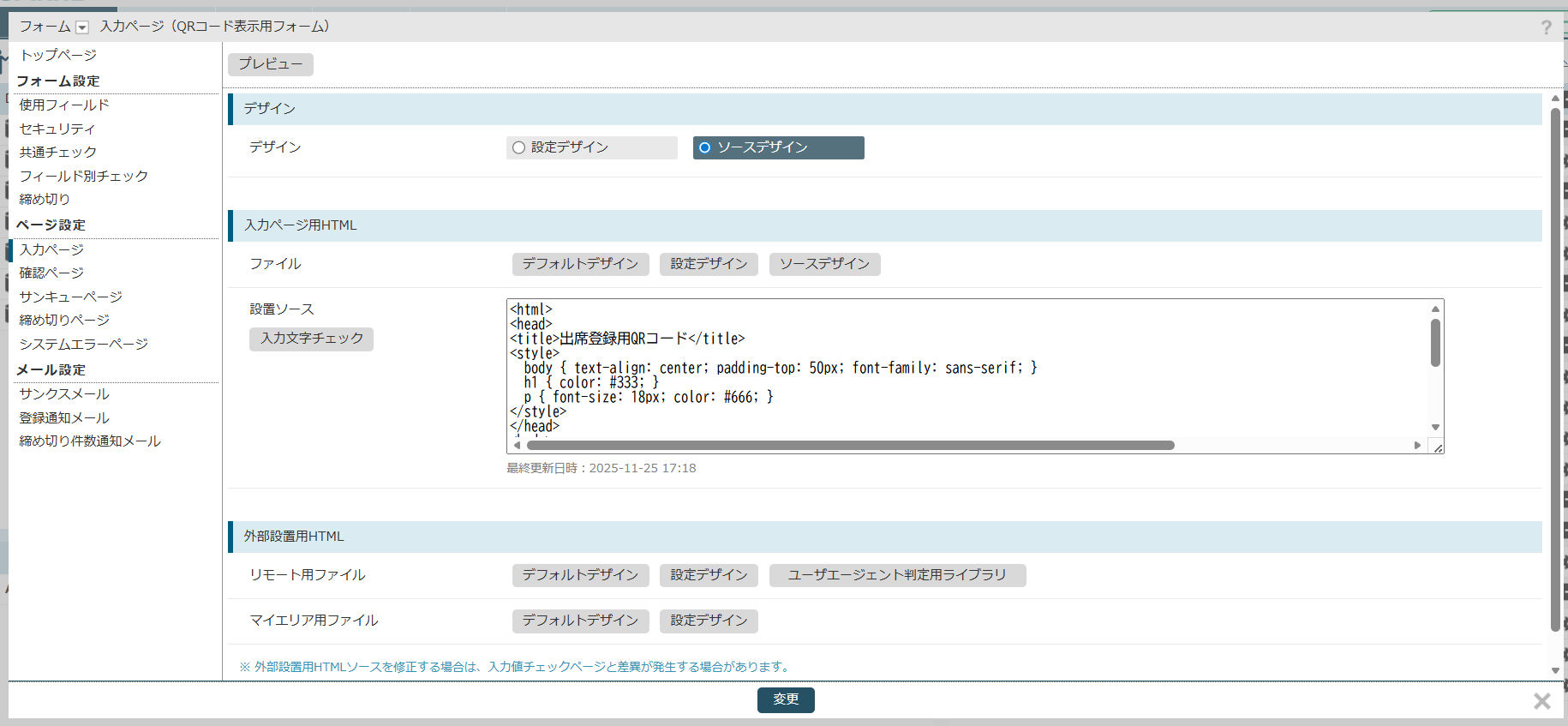Viewport: 1568px width, 726px height.
Task: Close the dialog with the X icon
Action: 1541,701
